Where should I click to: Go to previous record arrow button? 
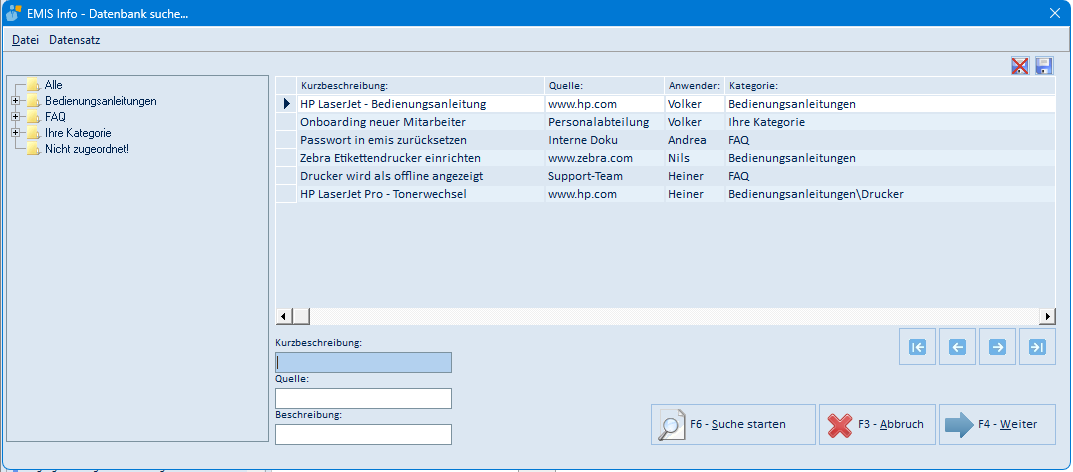(x=957, y=347)
